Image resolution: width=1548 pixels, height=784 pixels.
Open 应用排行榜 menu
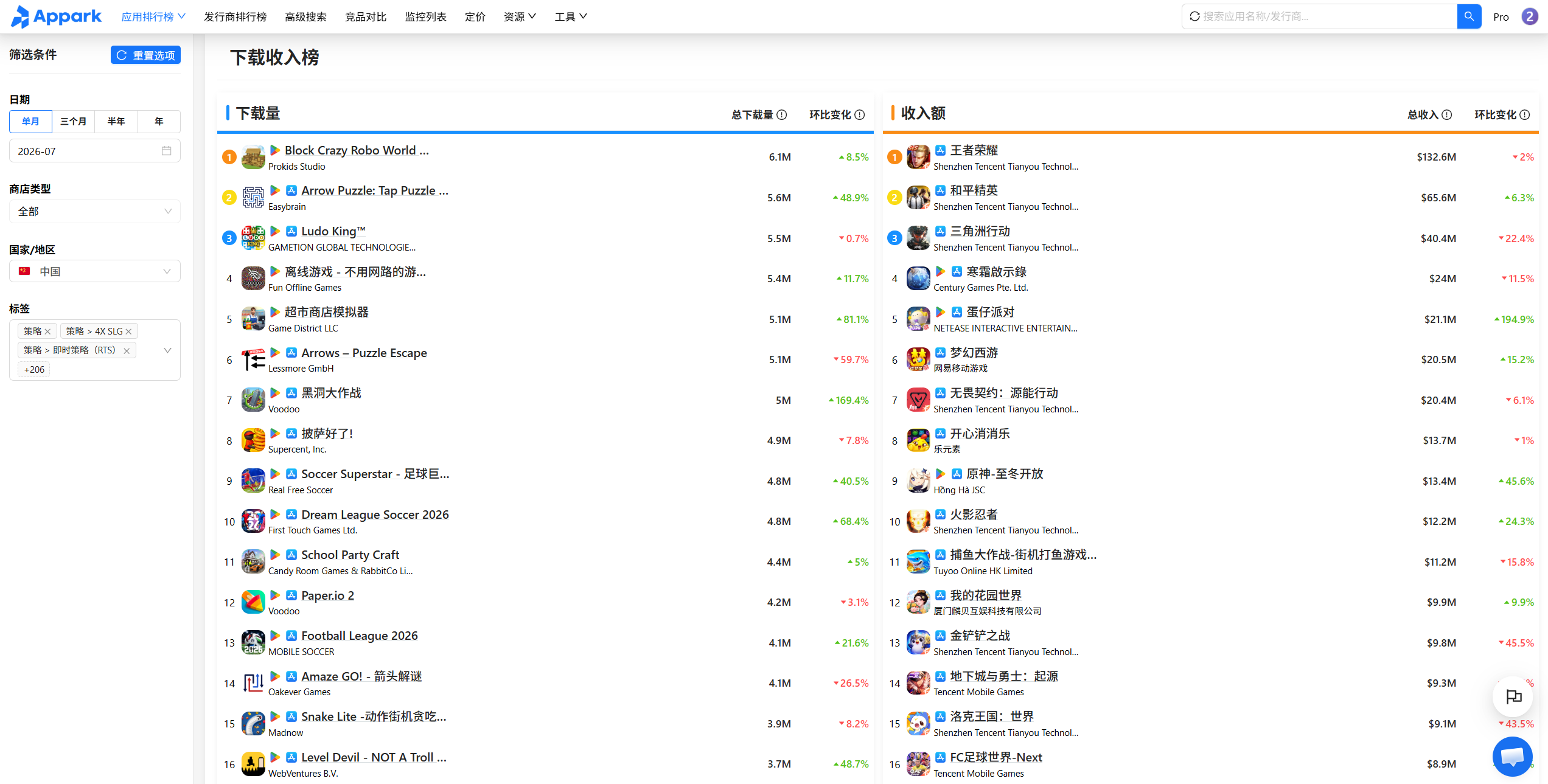(153, 16)
